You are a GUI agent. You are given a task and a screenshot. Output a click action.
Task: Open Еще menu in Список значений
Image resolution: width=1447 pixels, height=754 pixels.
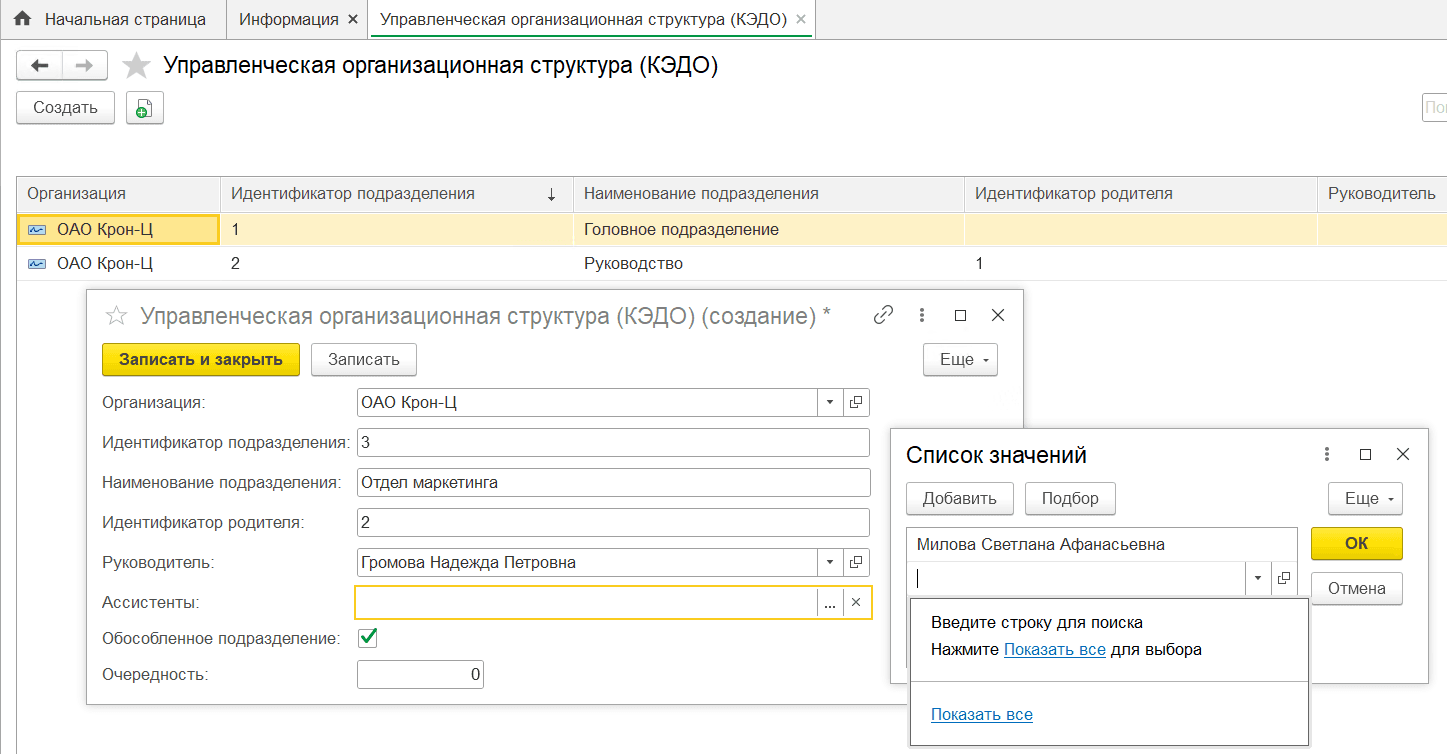point(1365,498)
